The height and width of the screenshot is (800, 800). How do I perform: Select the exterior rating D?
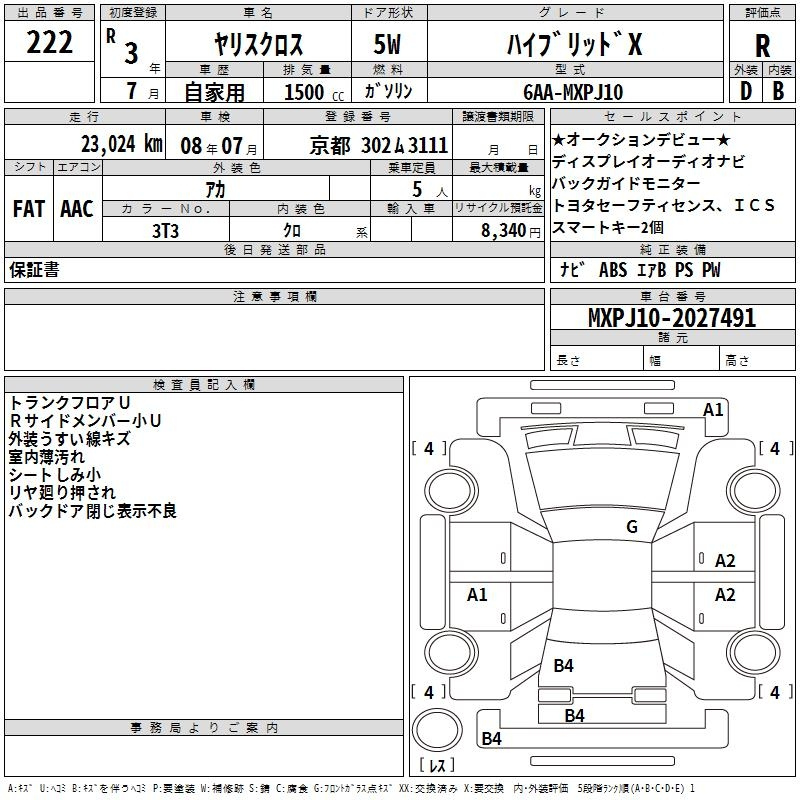pyautogui.click(x=746, y=91)
